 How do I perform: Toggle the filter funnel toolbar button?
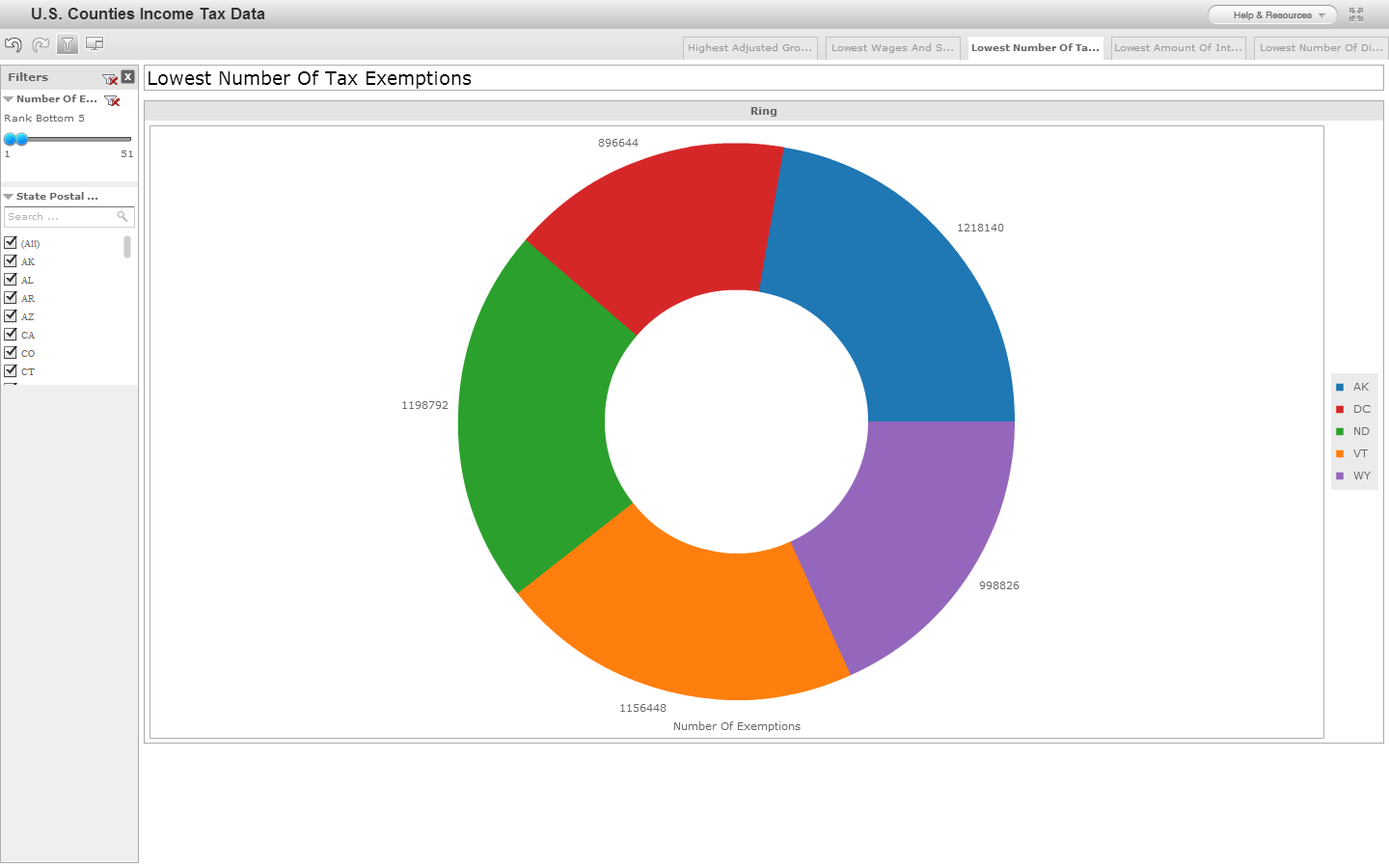click(68, 44)
